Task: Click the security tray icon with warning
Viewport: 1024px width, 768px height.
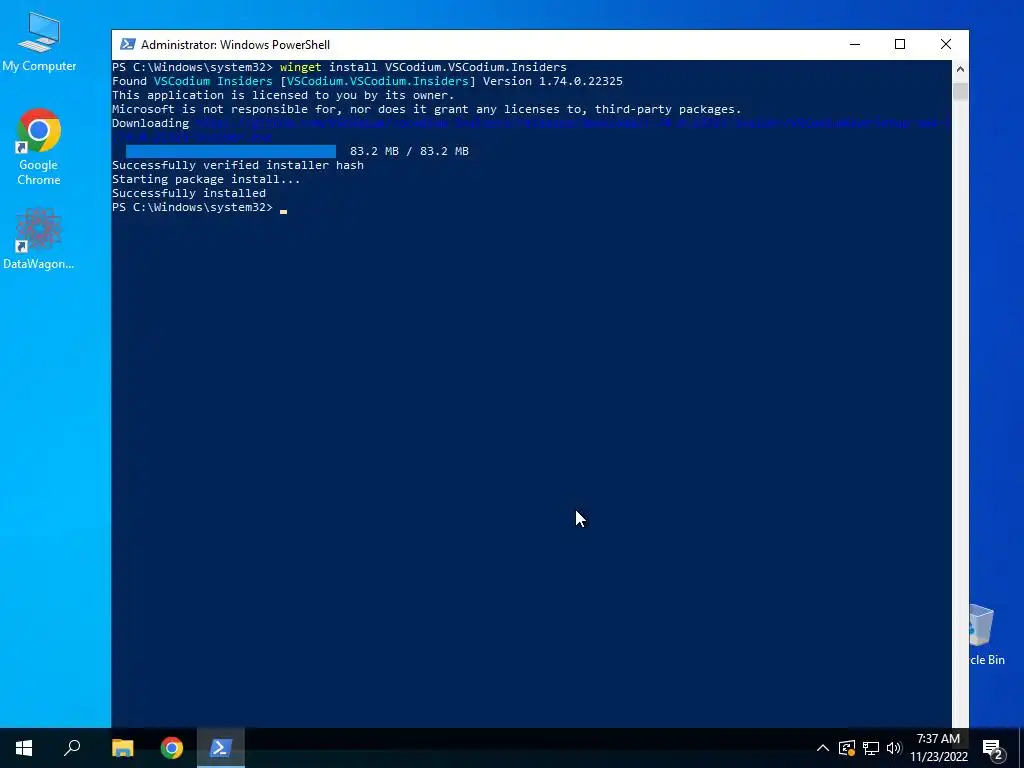Action: (847, 748)
